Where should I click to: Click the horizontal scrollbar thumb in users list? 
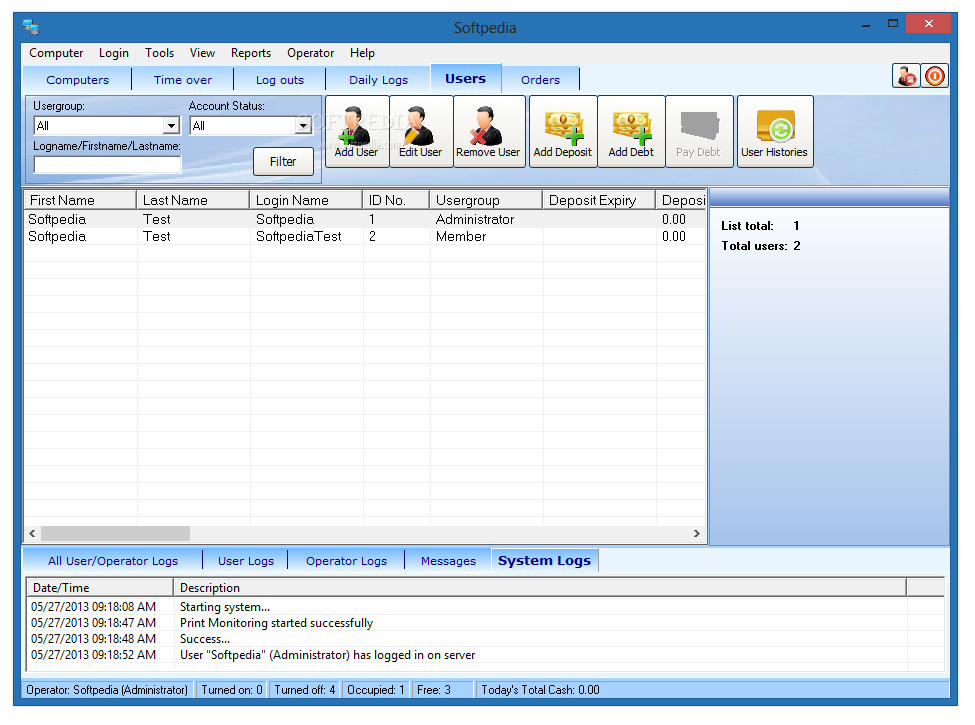point(116,533)
